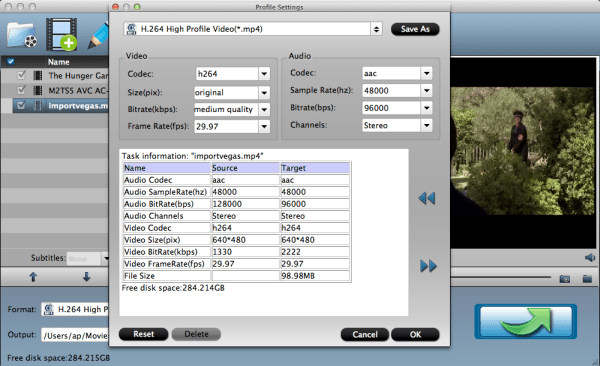The image size is (600, 366).
Task: Click the Delete button
Action: 196,334
